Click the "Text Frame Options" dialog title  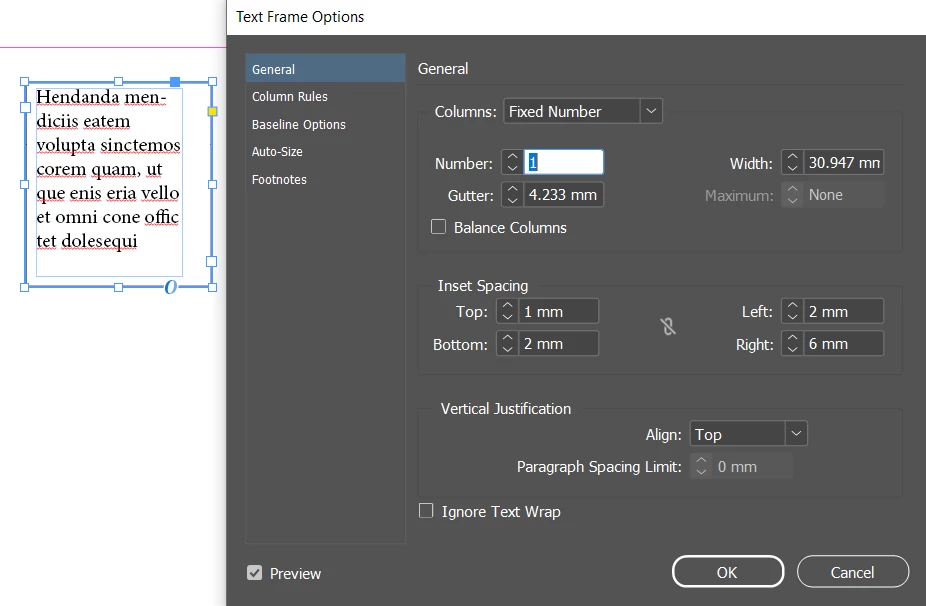300,17
